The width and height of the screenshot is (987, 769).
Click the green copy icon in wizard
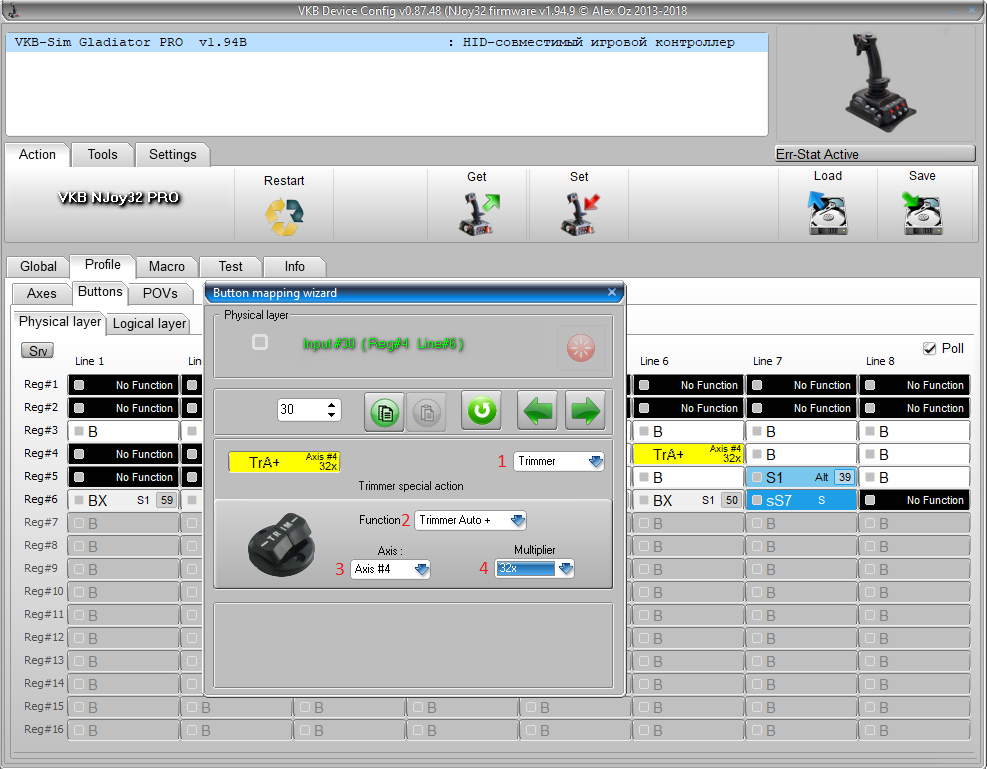click(385, 411)
